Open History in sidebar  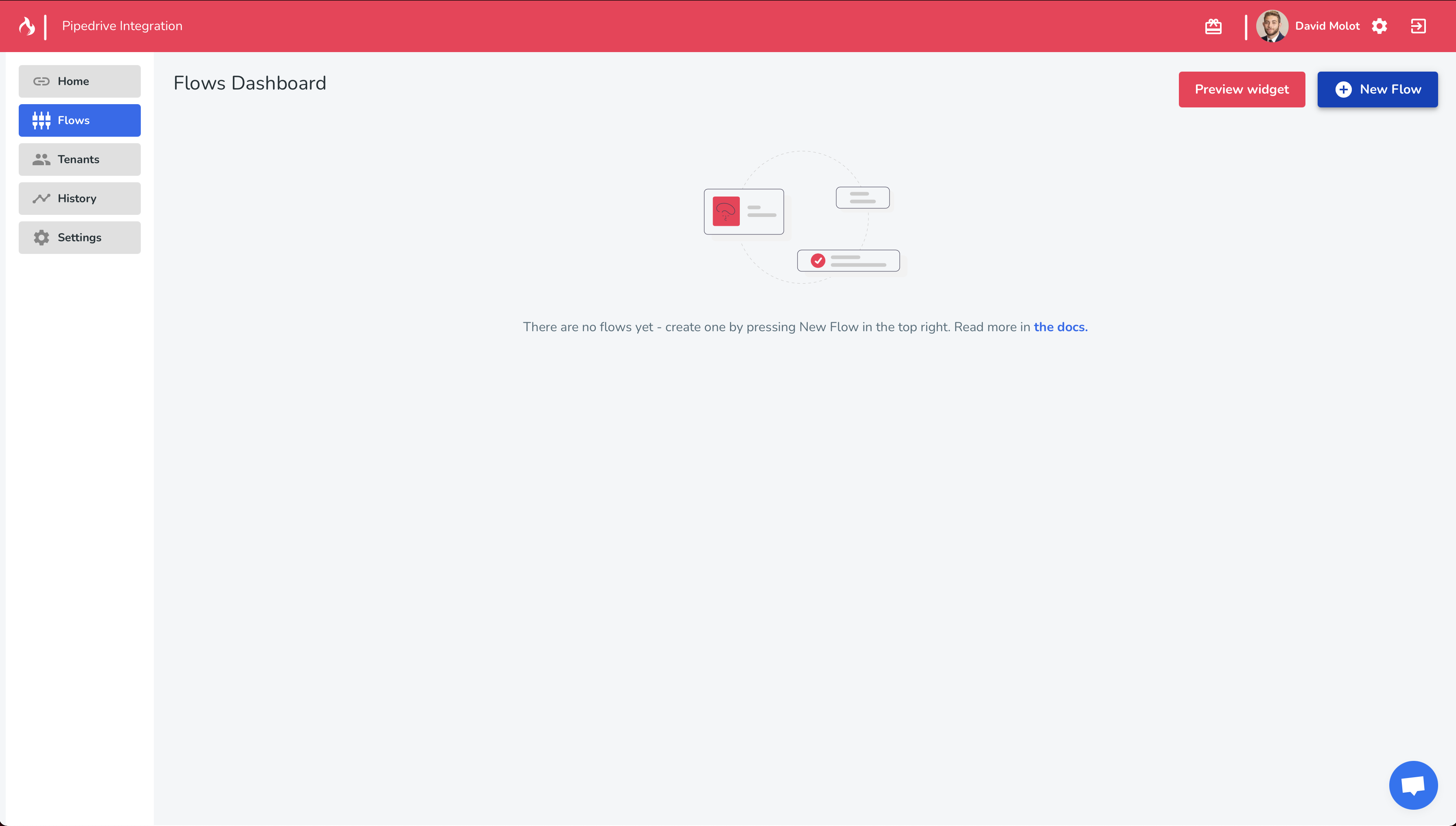(x=79, y=199)
